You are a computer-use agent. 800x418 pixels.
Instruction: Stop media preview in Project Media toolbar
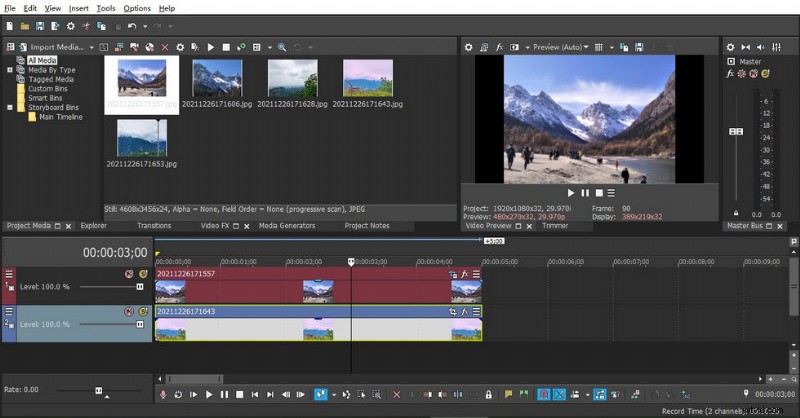(x=226, y=47)
